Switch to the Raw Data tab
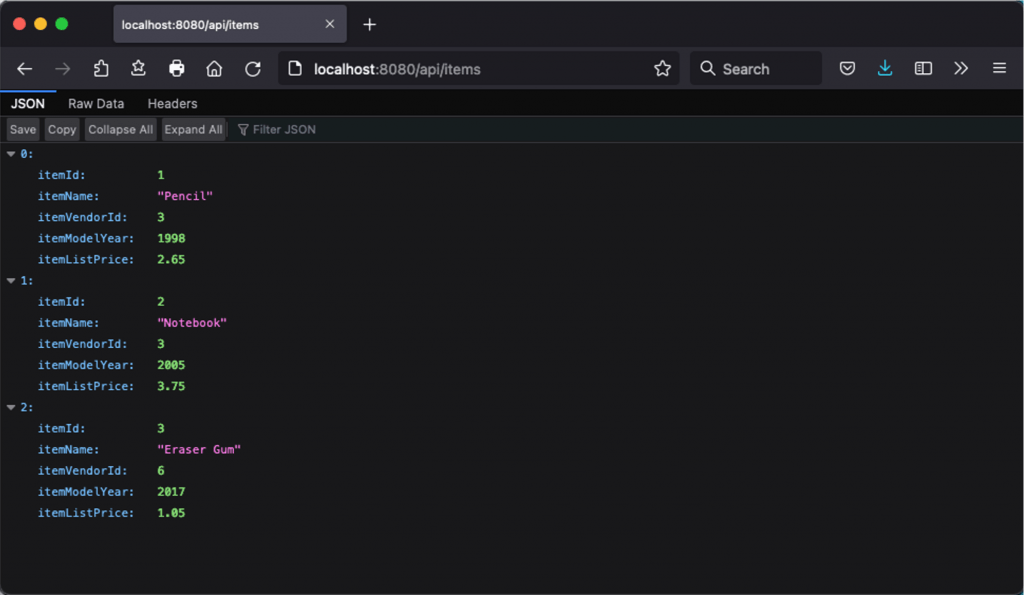The height and width of the screenshot is (595, 1024). click(96, 104)
